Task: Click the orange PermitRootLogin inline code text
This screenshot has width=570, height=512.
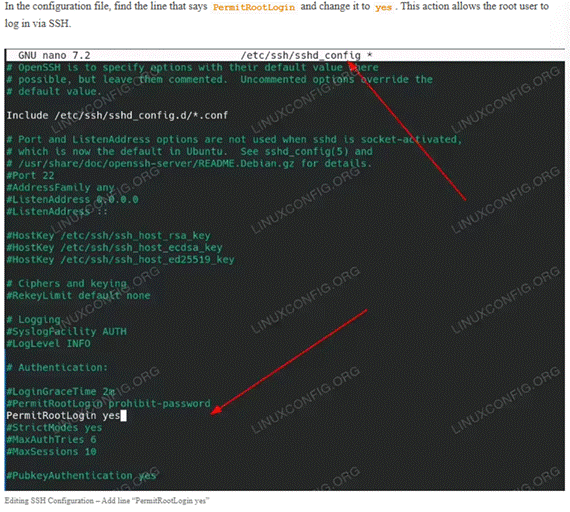Action: (254, 7)
